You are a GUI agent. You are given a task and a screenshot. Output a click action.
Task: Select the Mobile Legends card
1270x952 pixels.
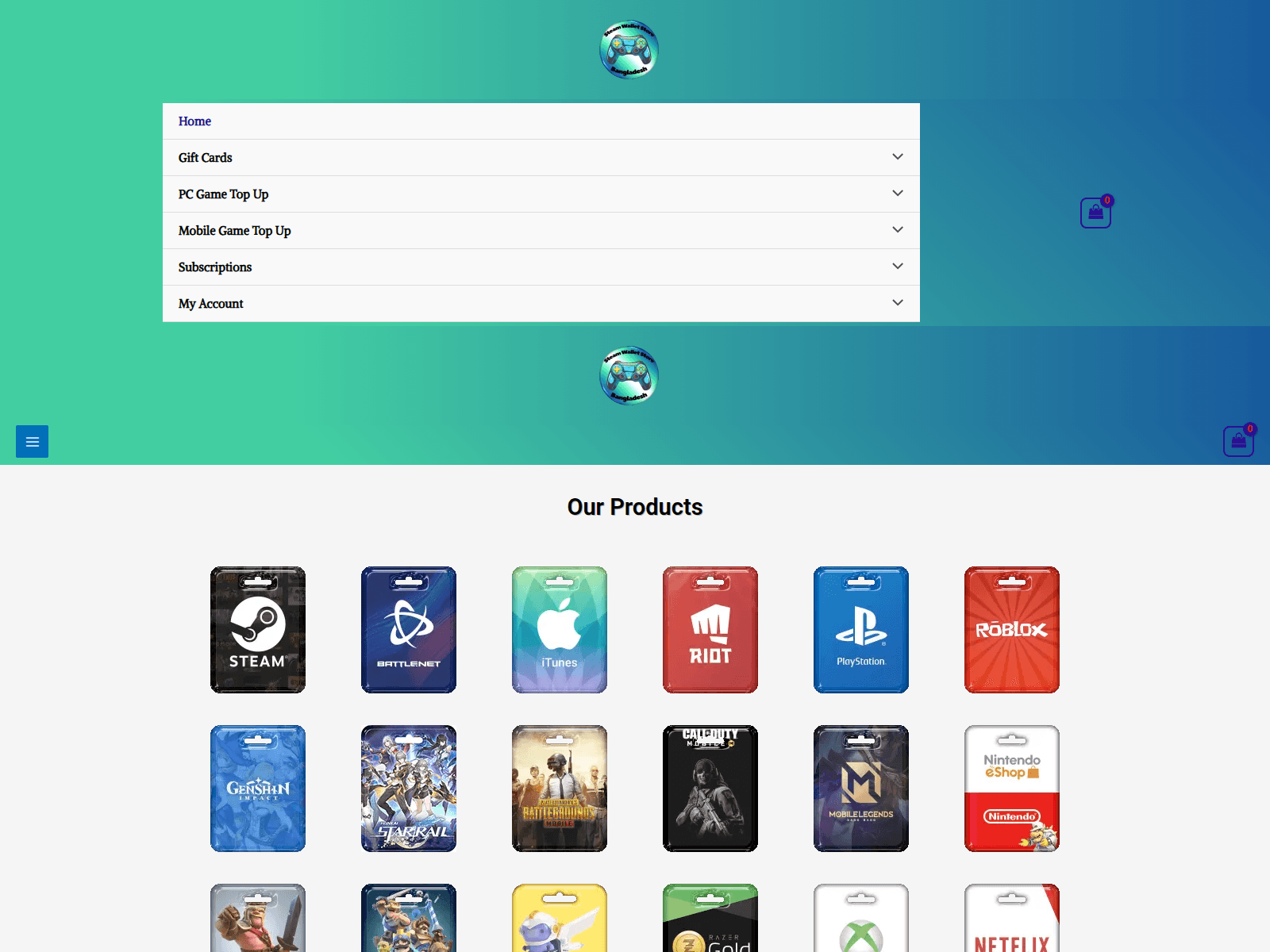coord(861,789)
